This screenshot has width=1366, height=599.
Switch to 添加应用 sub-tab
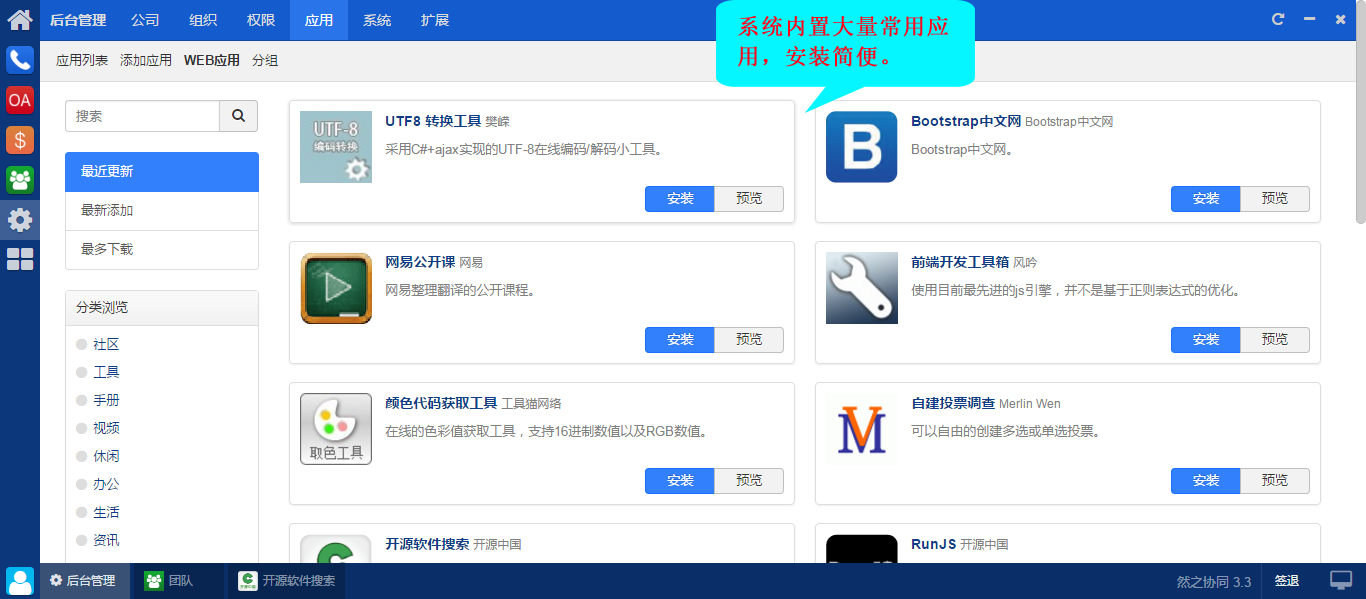(x=146, y=60)
